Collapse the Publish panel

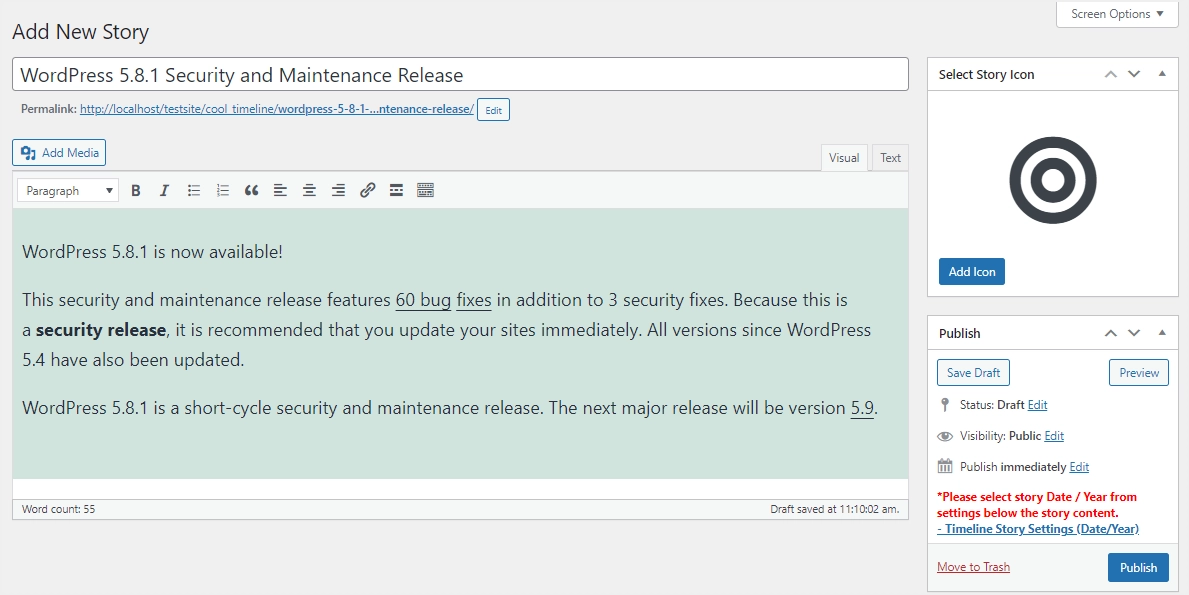tap(1162, 333)
